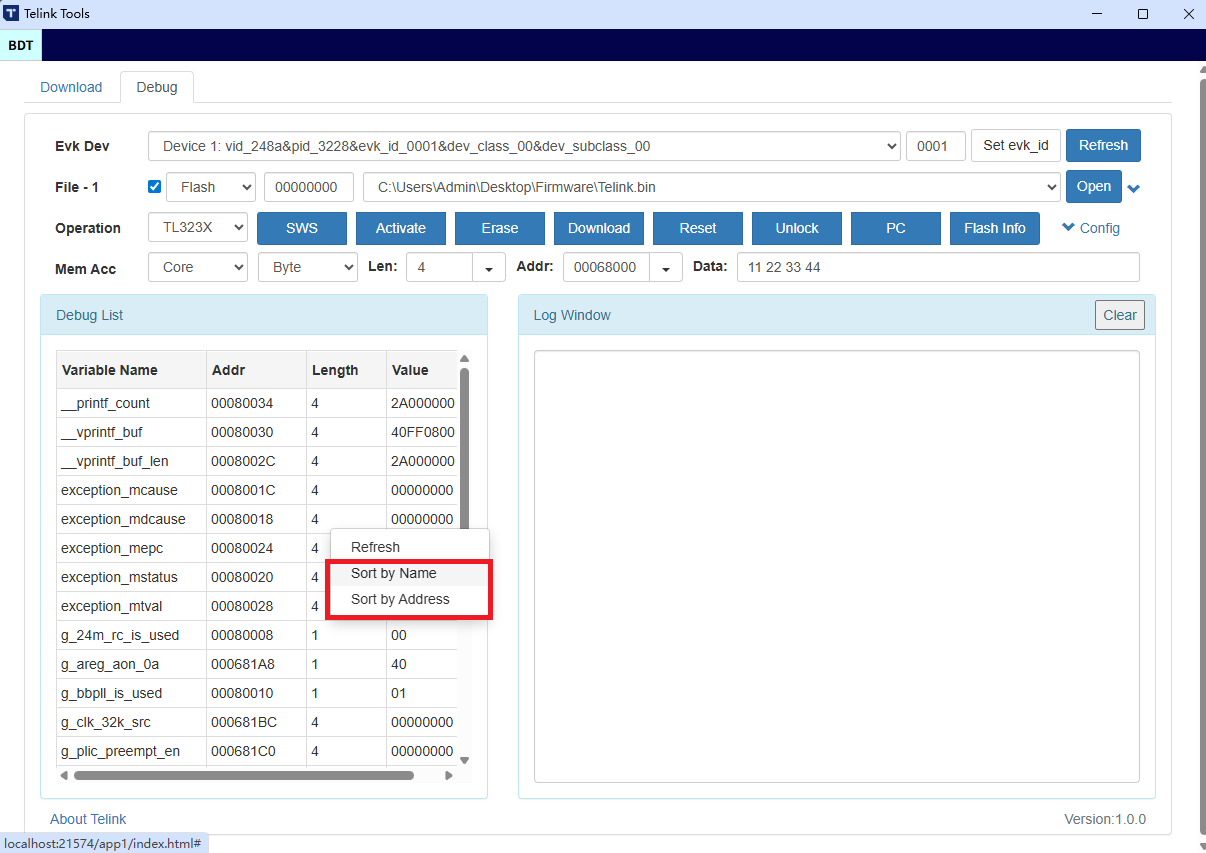1206x853 pixels.
Task: Click the SWS operation button
Action: coord(301,228)
